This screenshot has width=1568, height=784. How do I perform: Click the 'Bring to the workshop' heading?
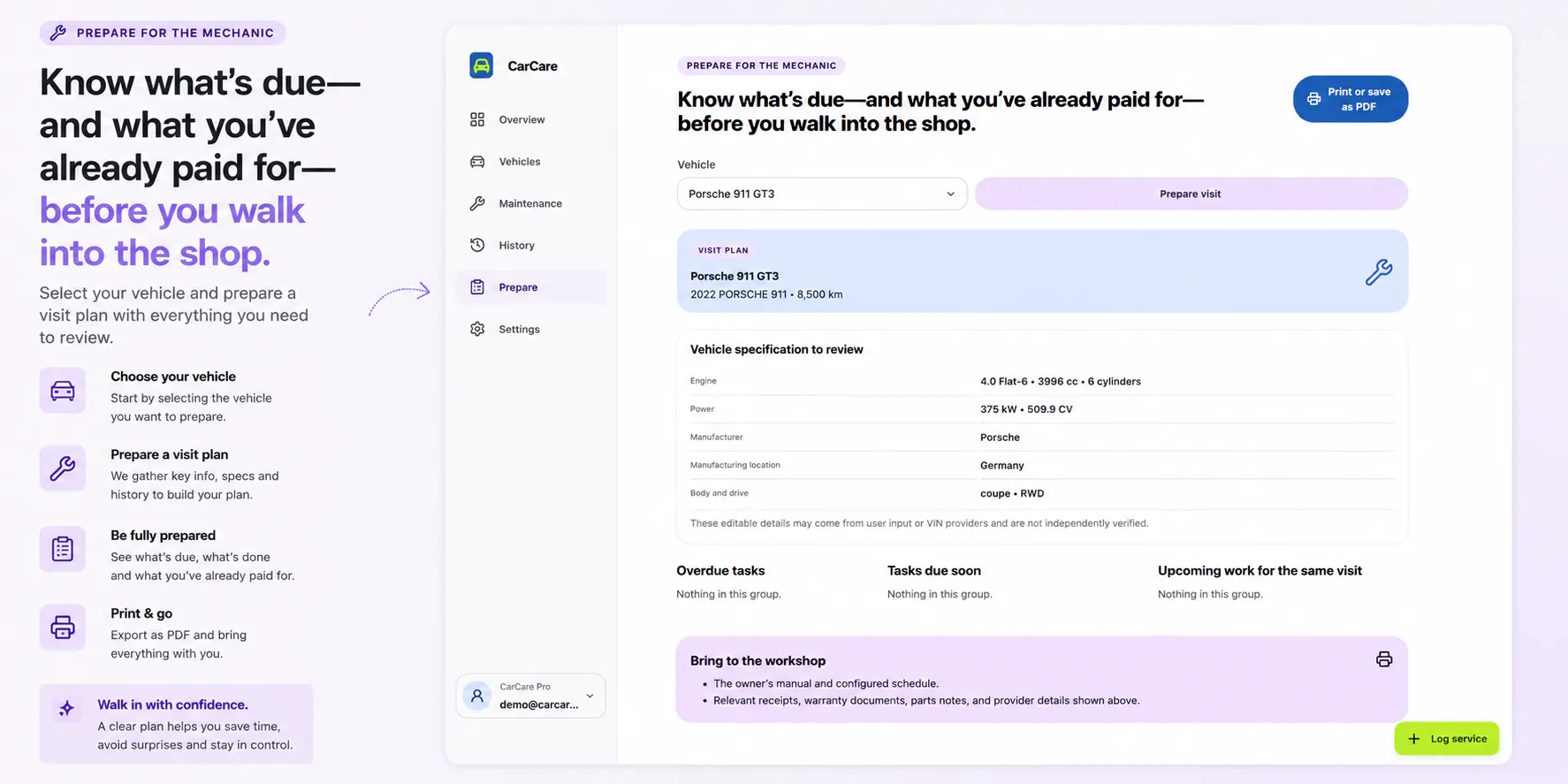click(757, 660)
